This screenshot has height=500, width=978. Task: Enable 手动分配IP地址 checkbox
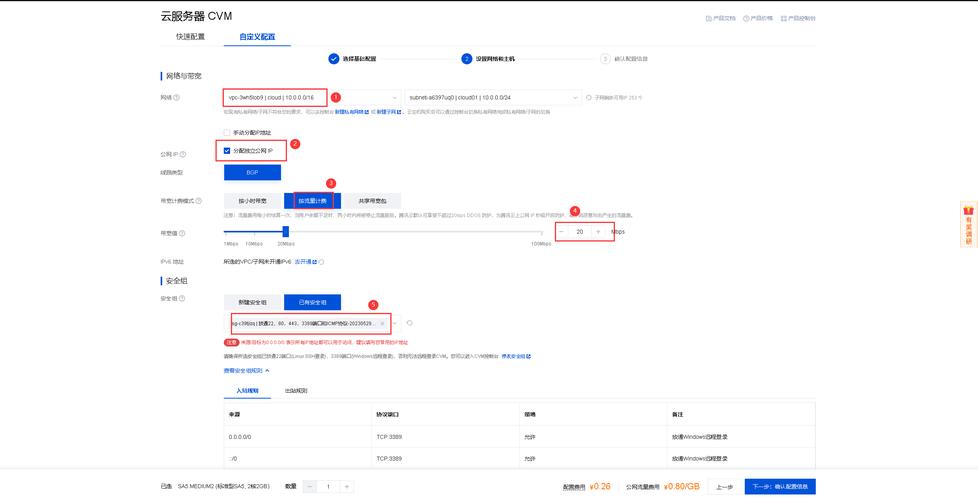[x=227, y=132]
